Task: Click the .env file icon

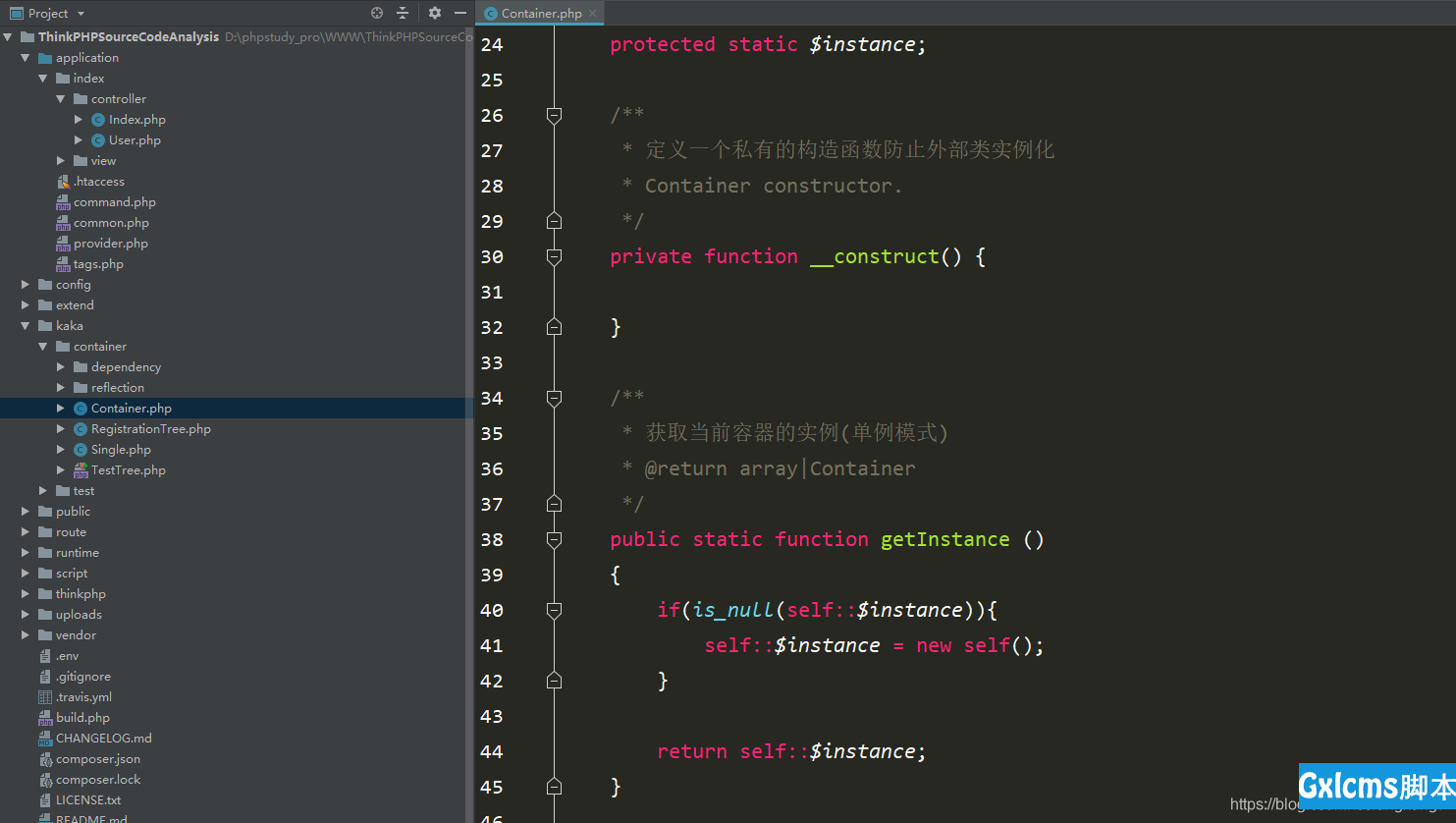Action: (45, 656)
